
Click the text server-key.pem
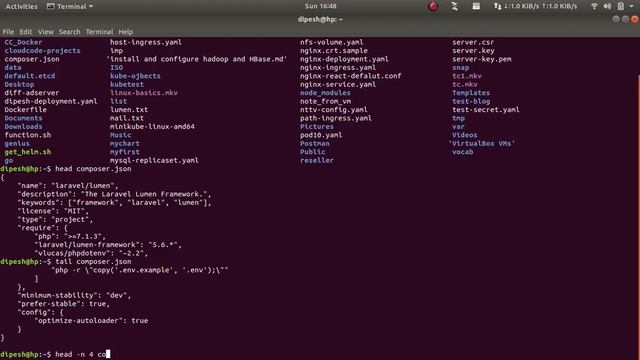point(482,59)
